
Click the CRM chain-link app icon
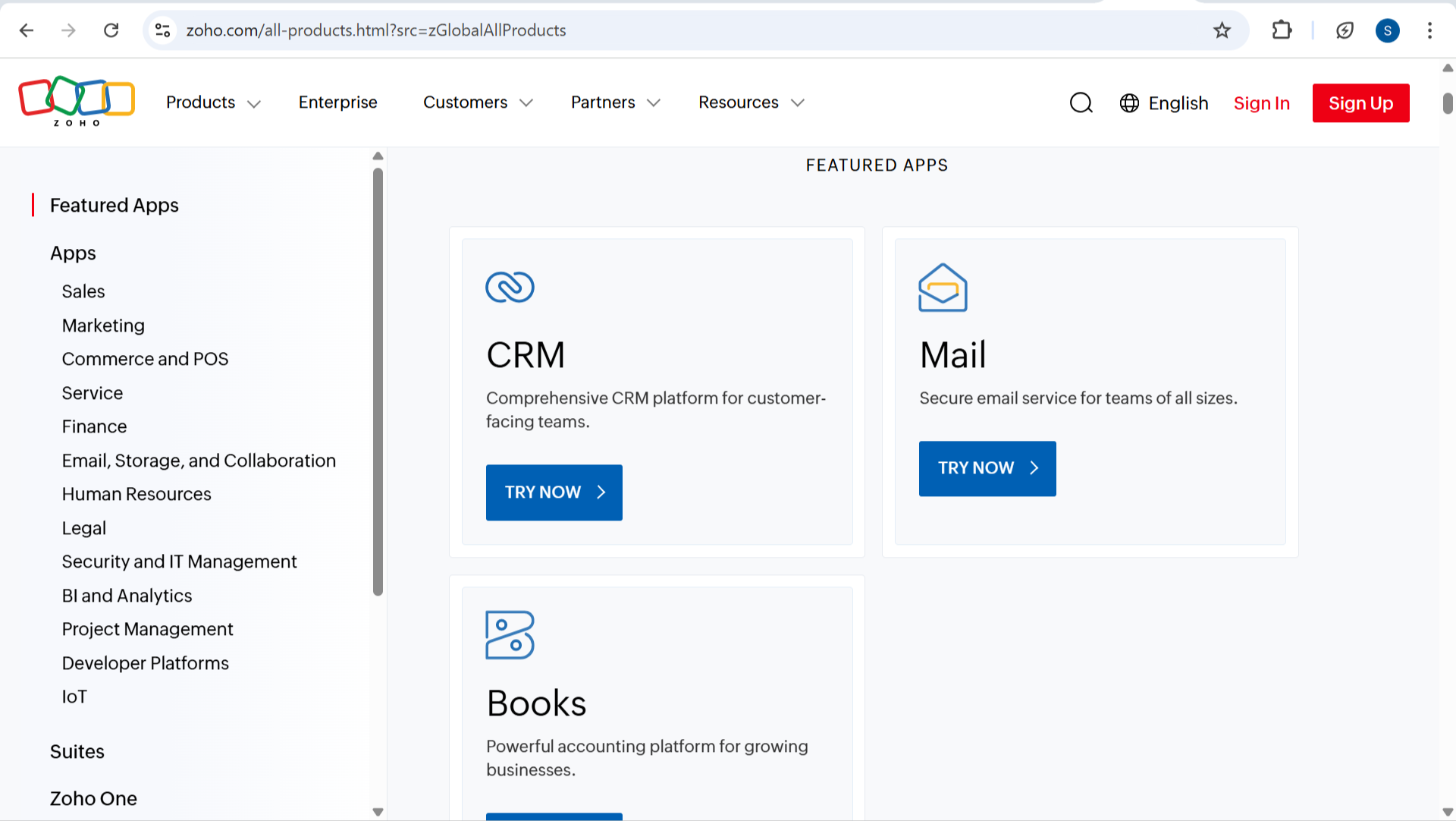pos(510,287)
